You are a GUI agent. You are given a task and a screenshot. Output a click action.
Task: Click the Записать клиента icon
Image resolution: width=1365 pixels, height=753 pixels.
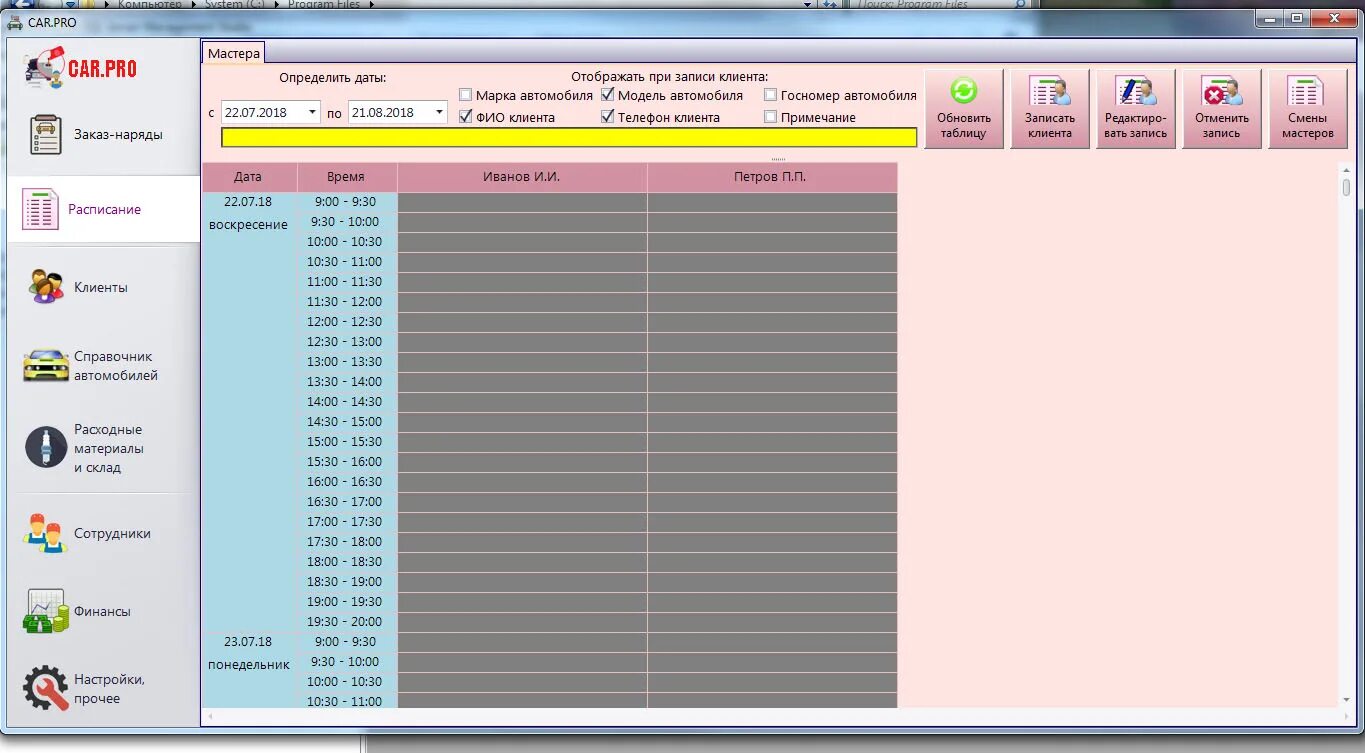(x=1050, y=92)
